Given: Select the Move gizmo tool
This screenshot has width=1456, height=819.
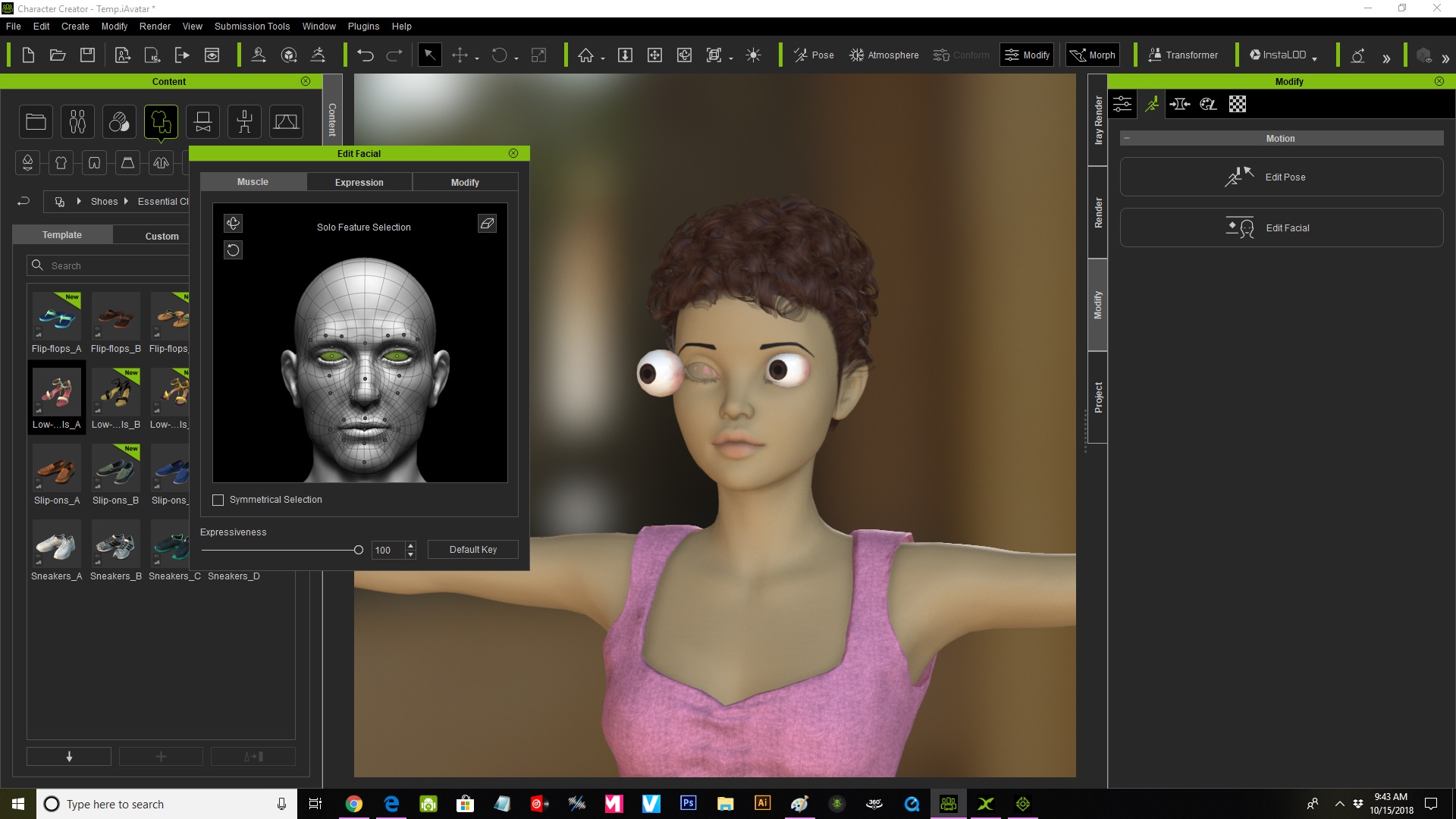Looking at the screenshot, I should pos(460,55).
